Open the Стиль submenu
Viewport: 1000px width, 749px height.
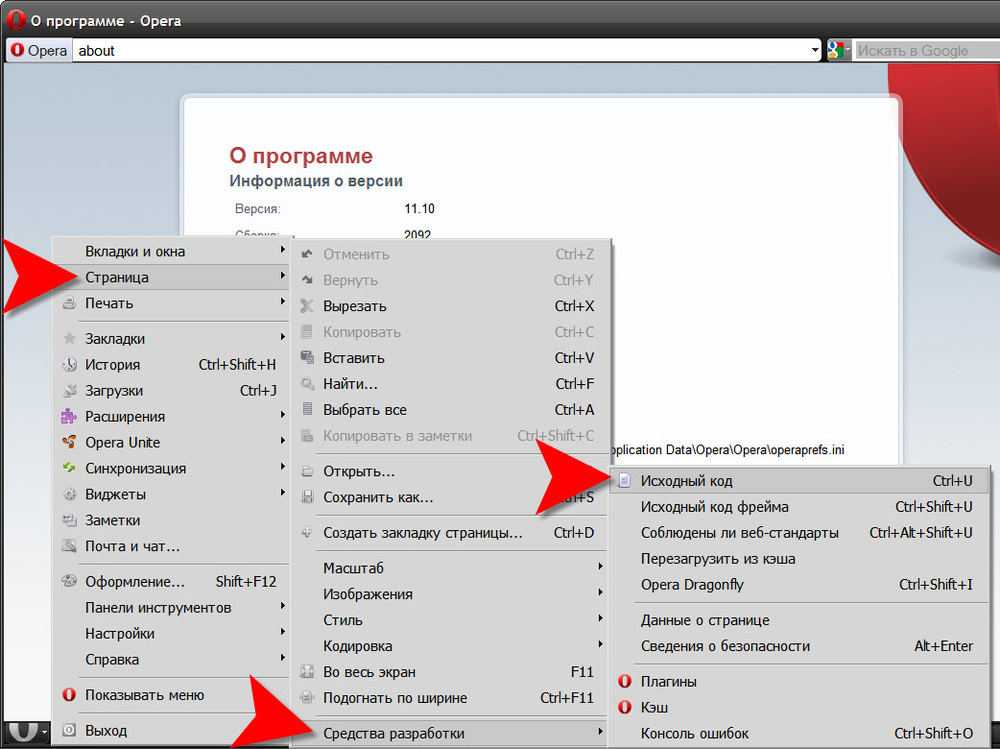pos(451,620)
